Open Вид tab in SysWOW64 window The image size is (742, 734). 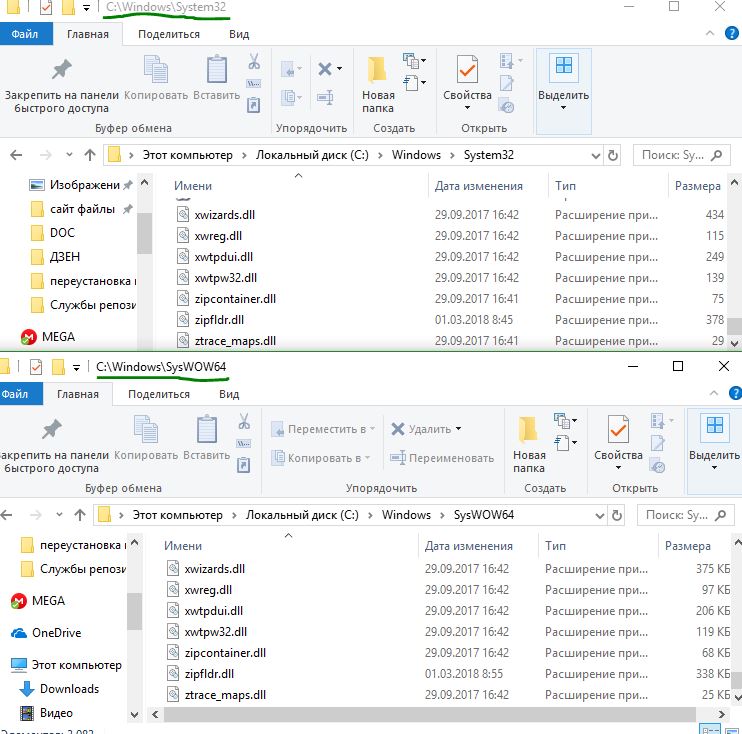point(229,394)
